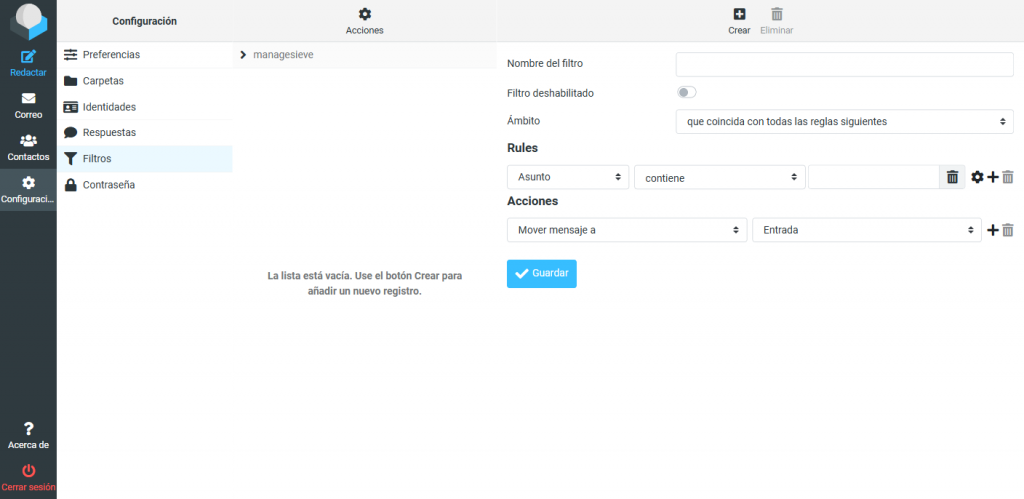Open Contactos from sidebar

point(28,141)
